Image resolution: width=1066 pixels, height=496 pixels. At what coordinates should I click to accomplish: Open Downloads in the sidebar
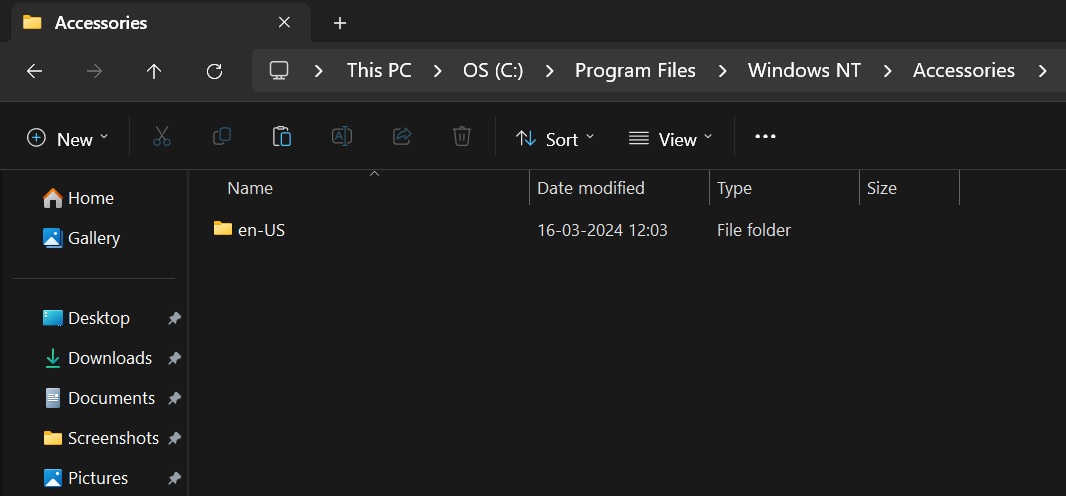tap(109, 358)
